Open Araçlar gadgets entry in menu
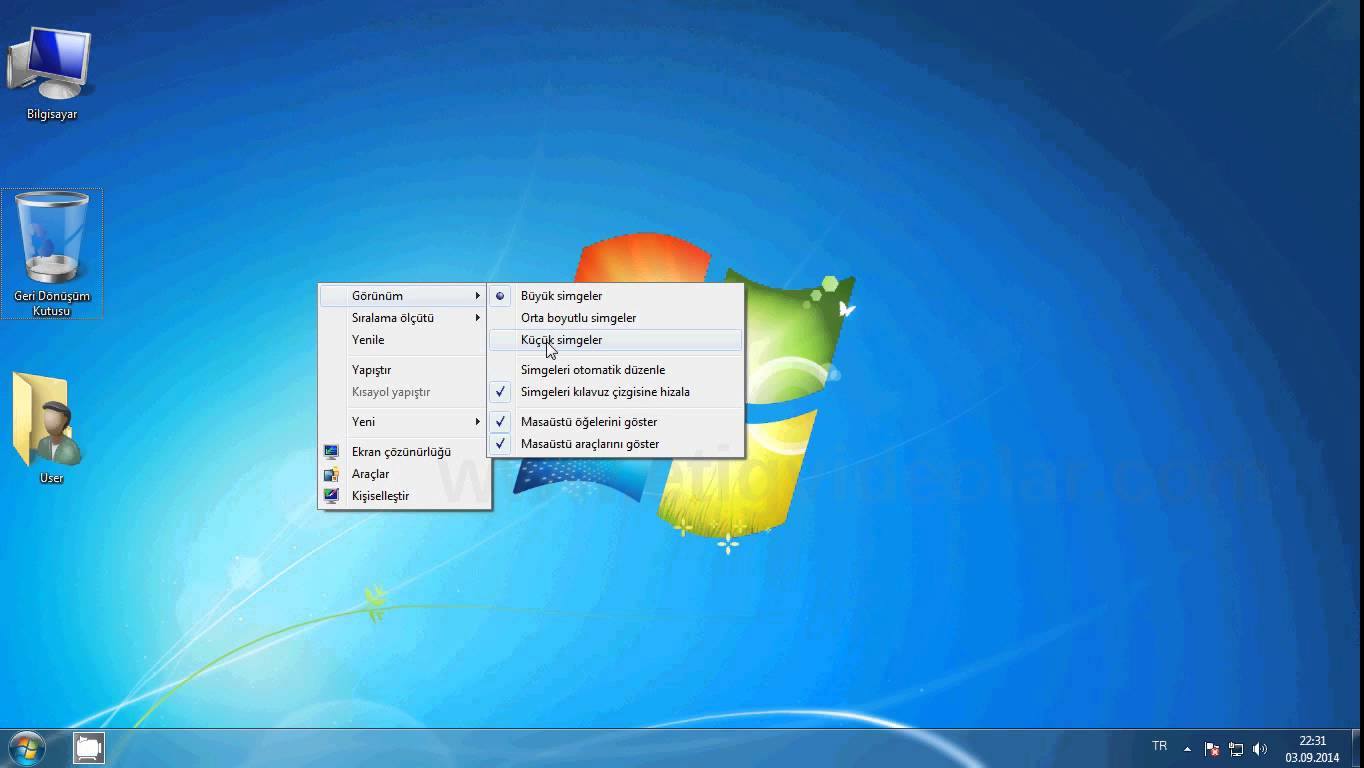1364x768 pixels. point(404,474)
